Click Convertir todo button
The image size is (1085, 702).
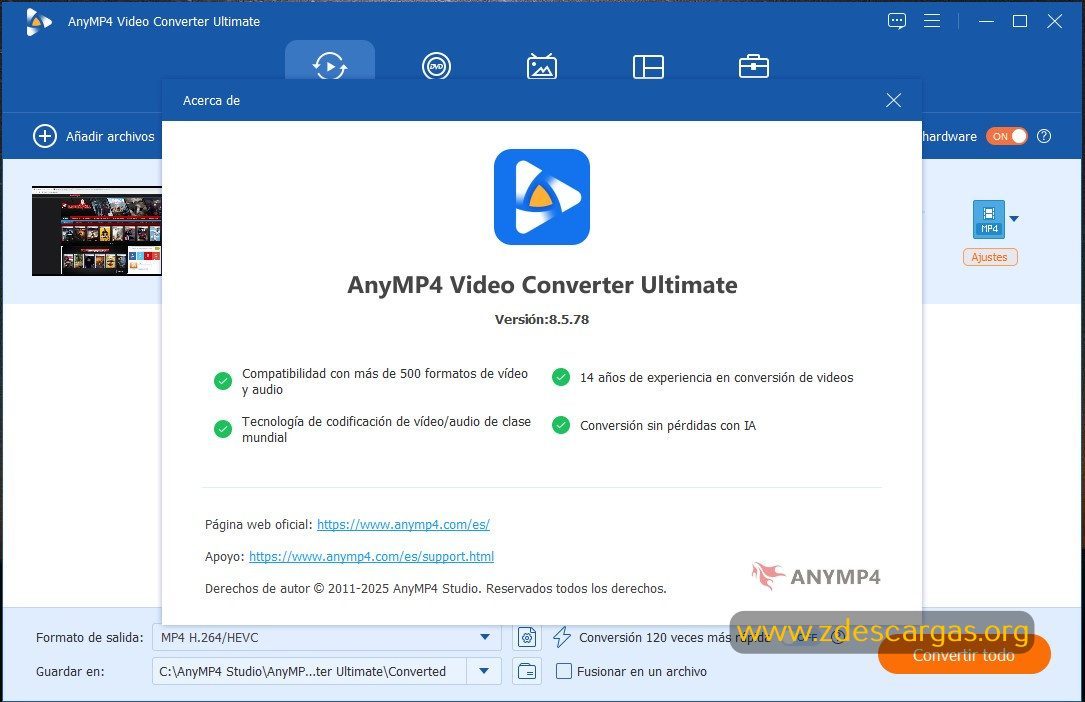point(964,655)
